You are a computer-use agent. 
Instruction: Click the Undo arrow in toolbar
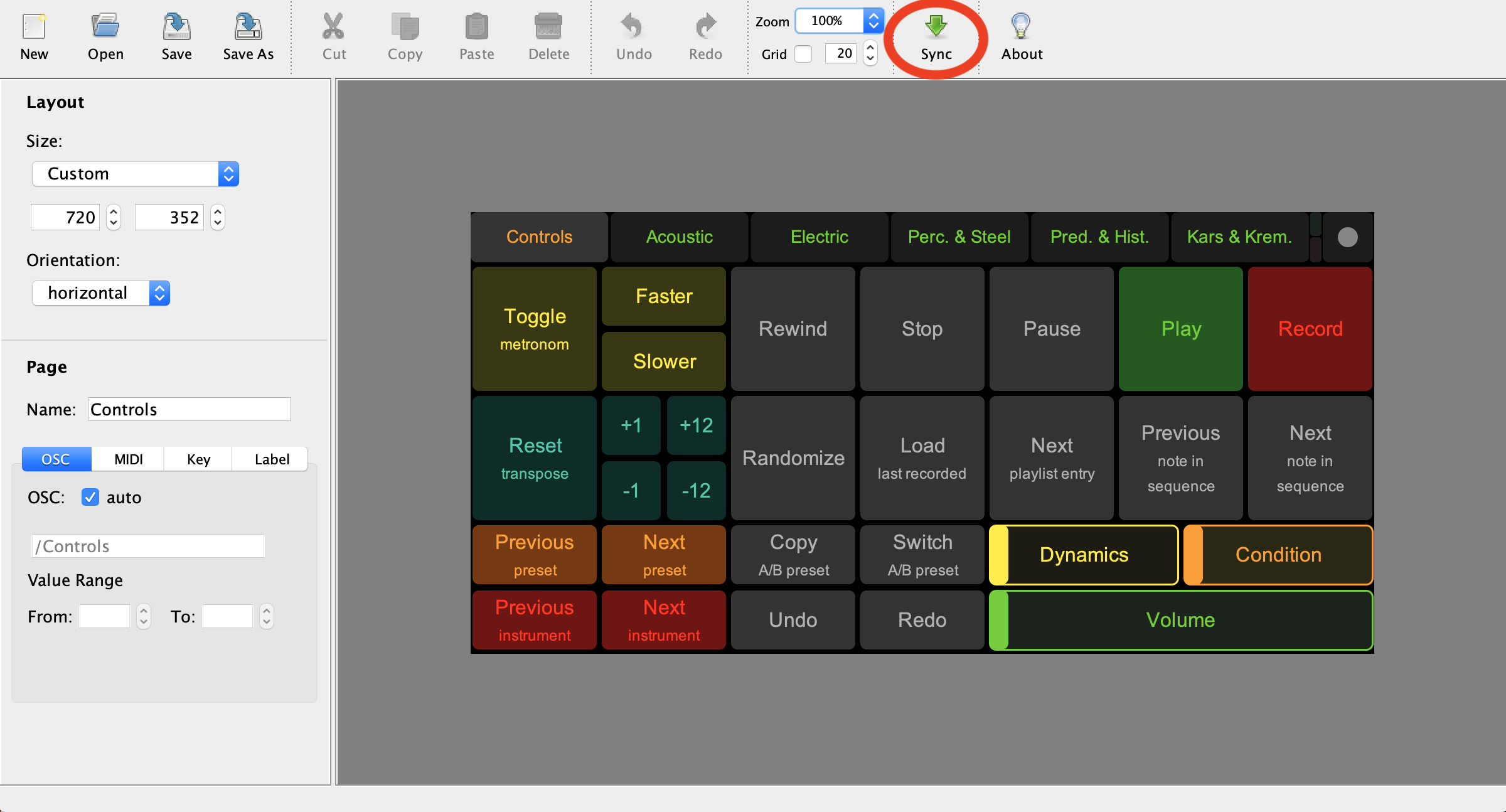(x=633, y=28)
